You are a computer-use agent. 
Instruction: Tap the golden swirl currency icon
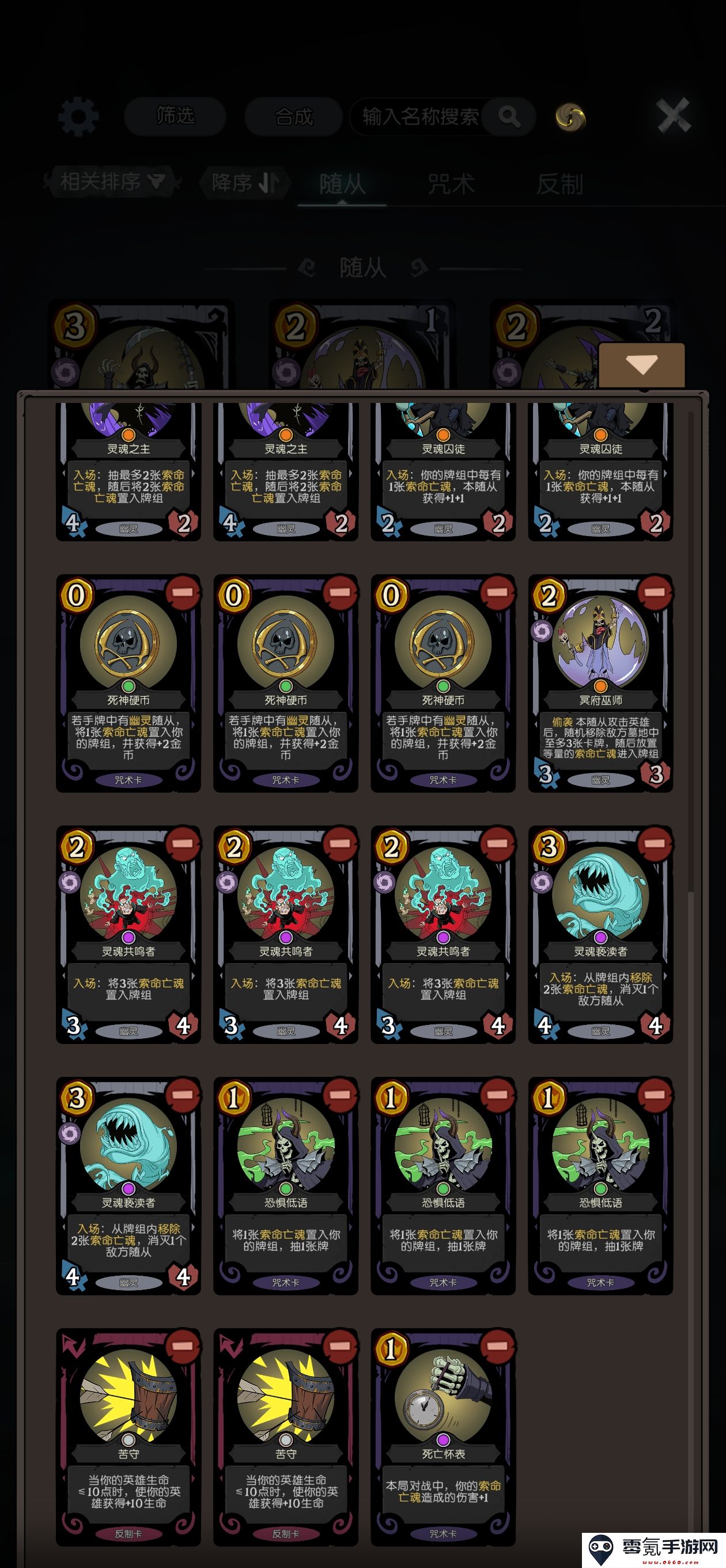point(570,118)
